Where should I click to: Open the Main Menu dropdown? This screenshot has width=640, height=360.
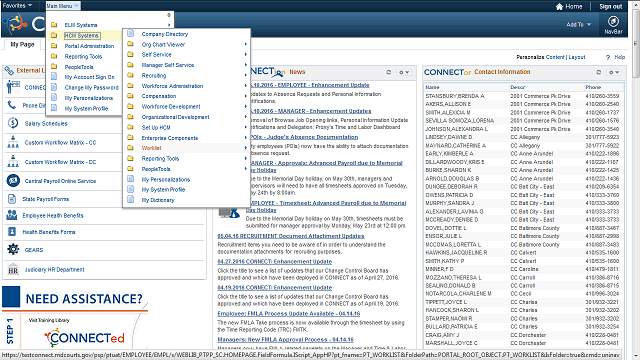(62, 6)
